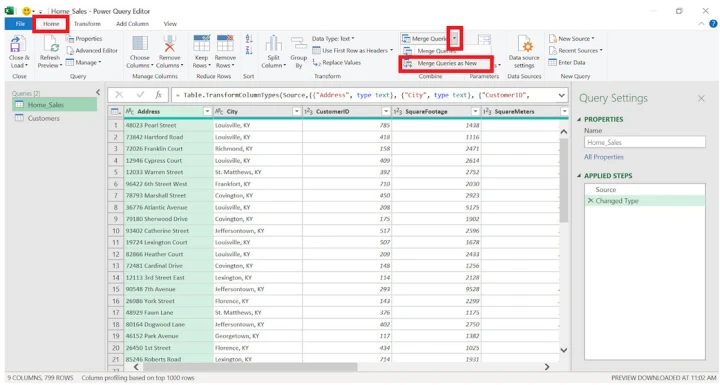The image size is (720, 385).
Task: Select the Split Column tool
Action: point(274,45)
